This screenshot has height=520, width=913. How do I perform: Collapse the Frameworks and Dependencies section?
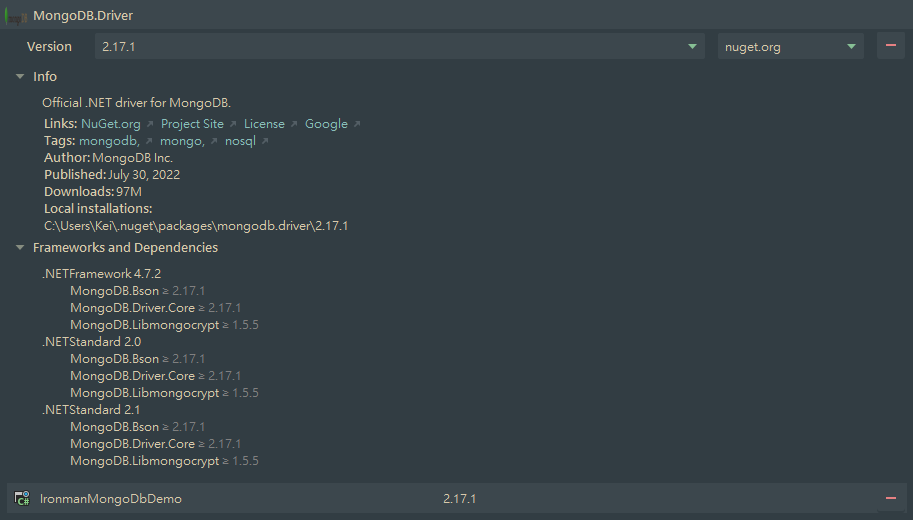pos(19,248)
